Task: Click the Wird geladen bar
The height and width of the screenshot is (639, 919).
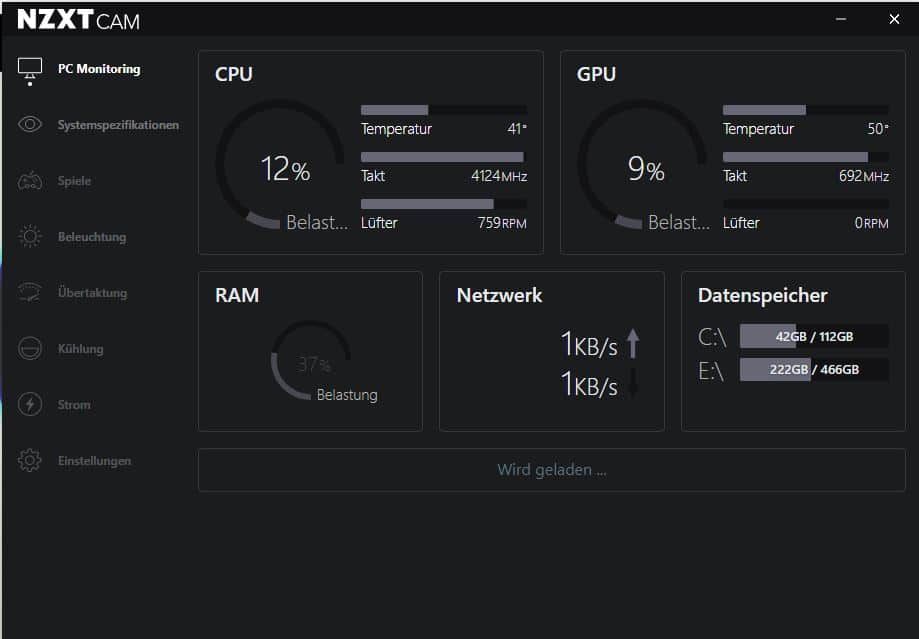Action: (551, 470)
